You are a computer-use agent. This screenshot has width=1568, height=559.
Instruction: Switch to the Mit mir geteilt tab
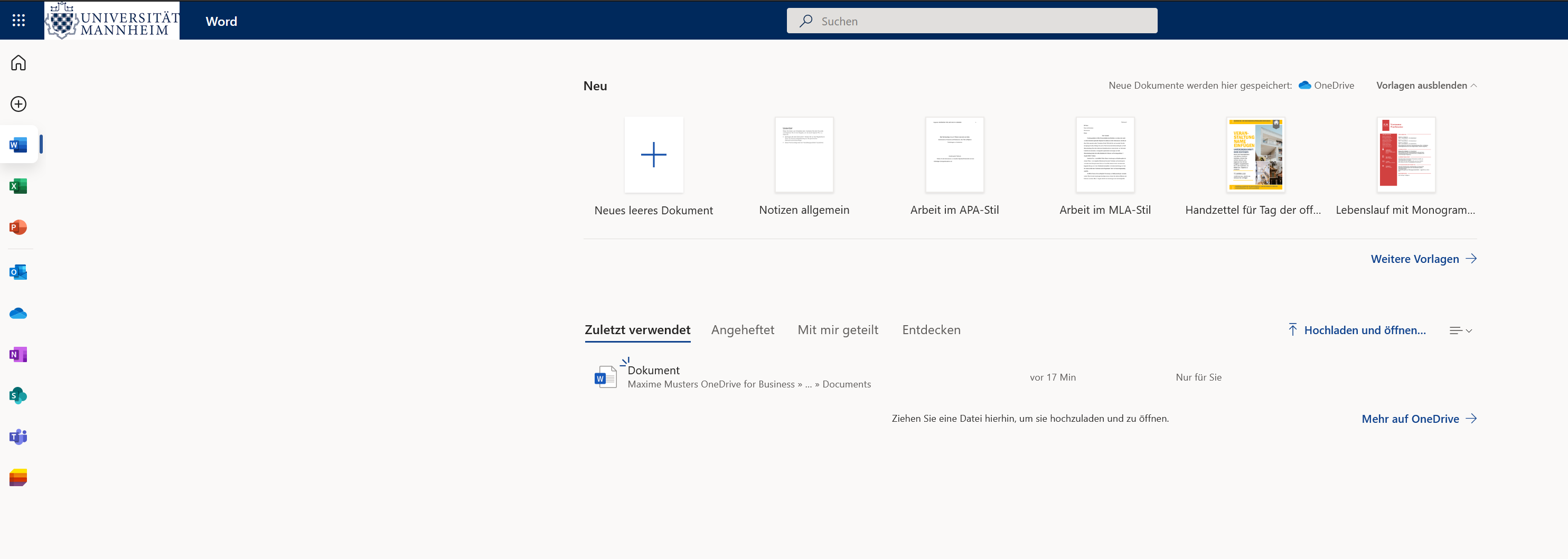(838, 330)
